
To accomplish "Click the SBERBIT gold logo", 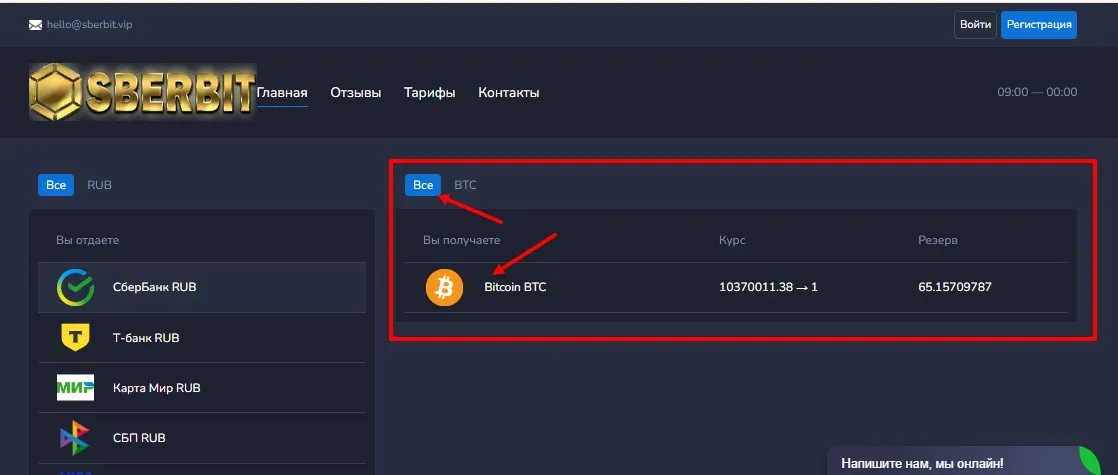I will [x=142, y=92].
